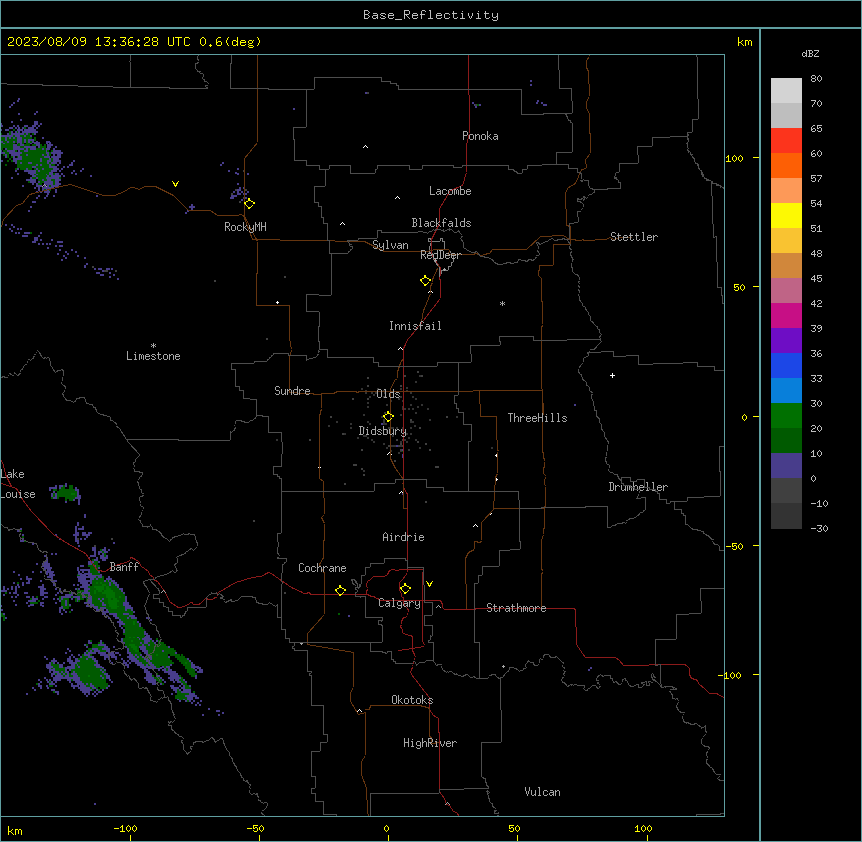Click the magenta 42 dBZ color swatch
Viewport: 862px width, 842px height.
click(x=786, y=315)
